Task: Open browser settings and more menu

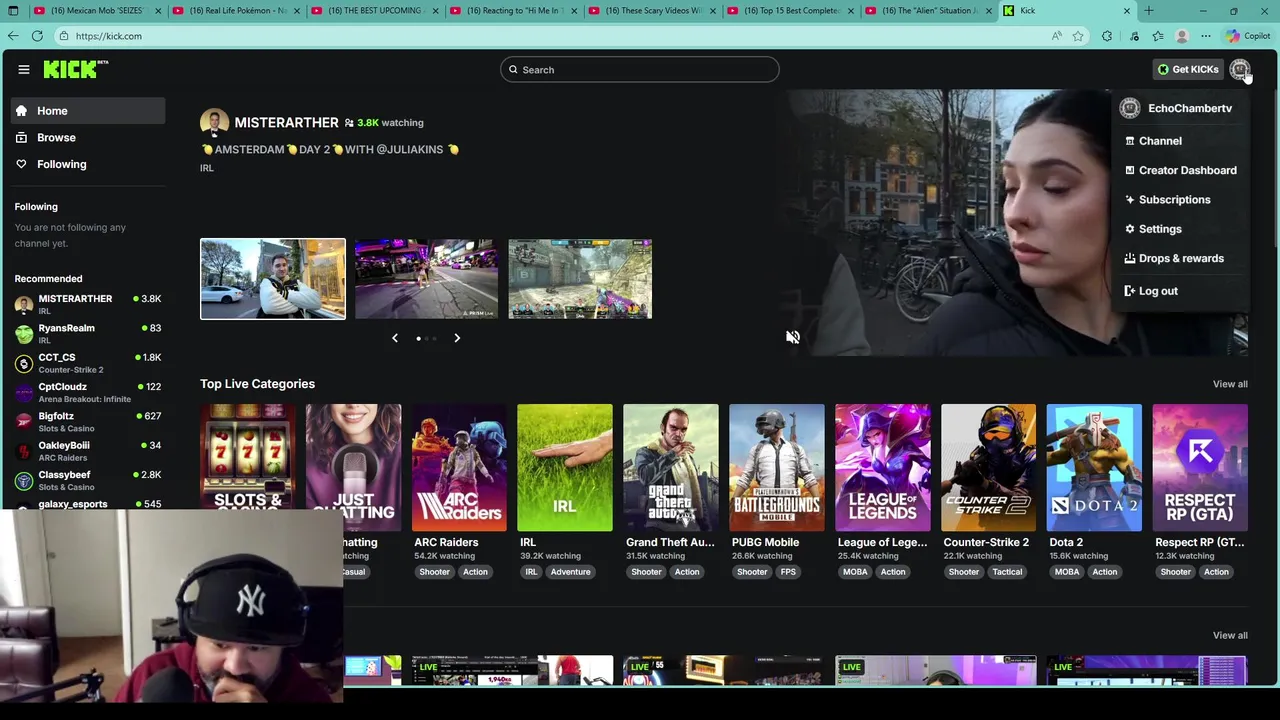Action: coord(1206,36)
